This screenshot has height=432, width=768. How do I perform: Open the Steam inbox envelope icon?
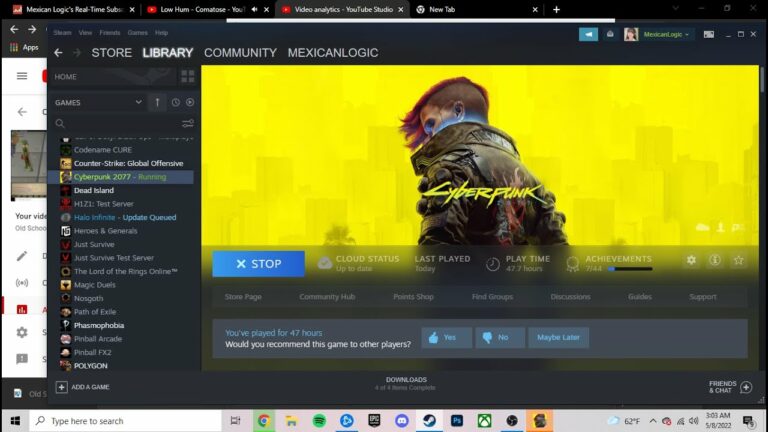pos(611,34)
